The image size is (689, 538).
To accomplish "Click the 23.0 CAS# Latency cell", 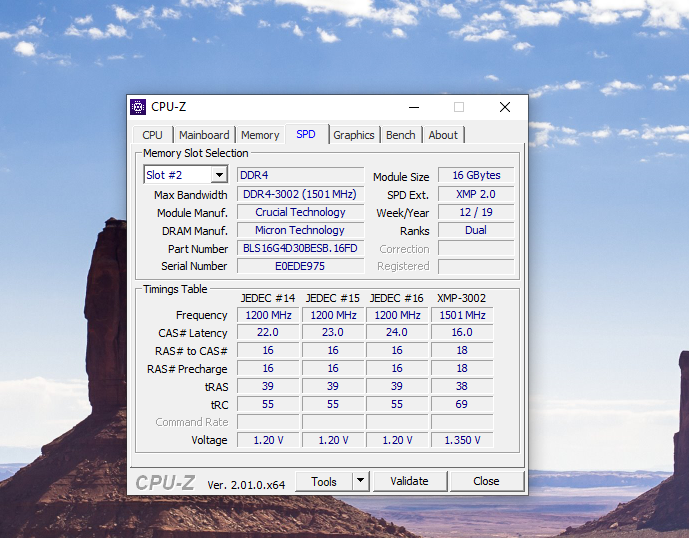I will coord(333,332).
